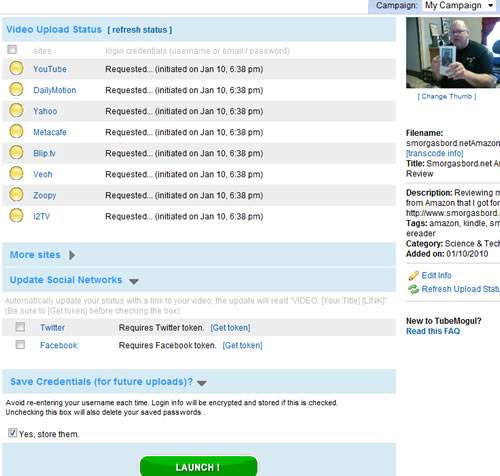The height and width of the screenshot is (476, 500).
Task: Click the green refresh arrows icon
Action: (x=413, y=289)
